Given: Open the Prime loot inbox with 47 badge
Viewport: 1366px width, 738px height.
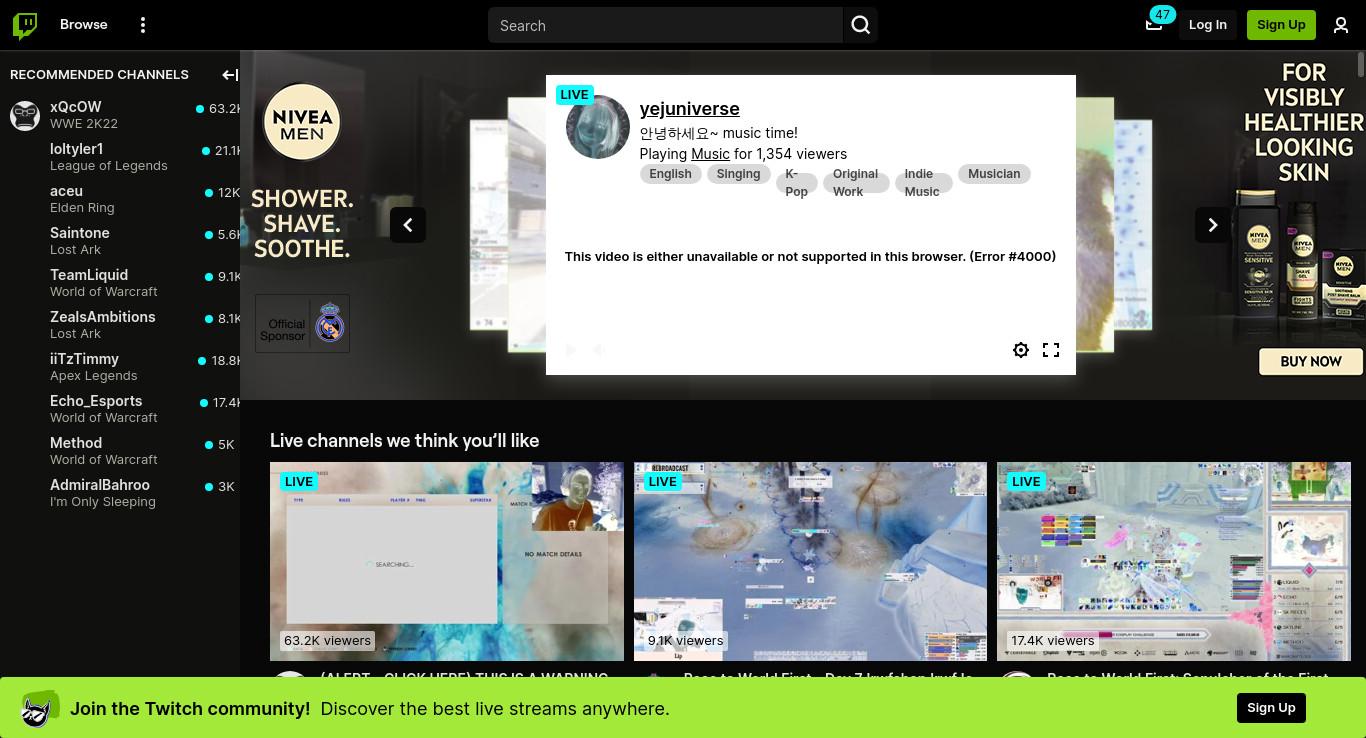Looking at the screenshot, I should (1154, 24).
